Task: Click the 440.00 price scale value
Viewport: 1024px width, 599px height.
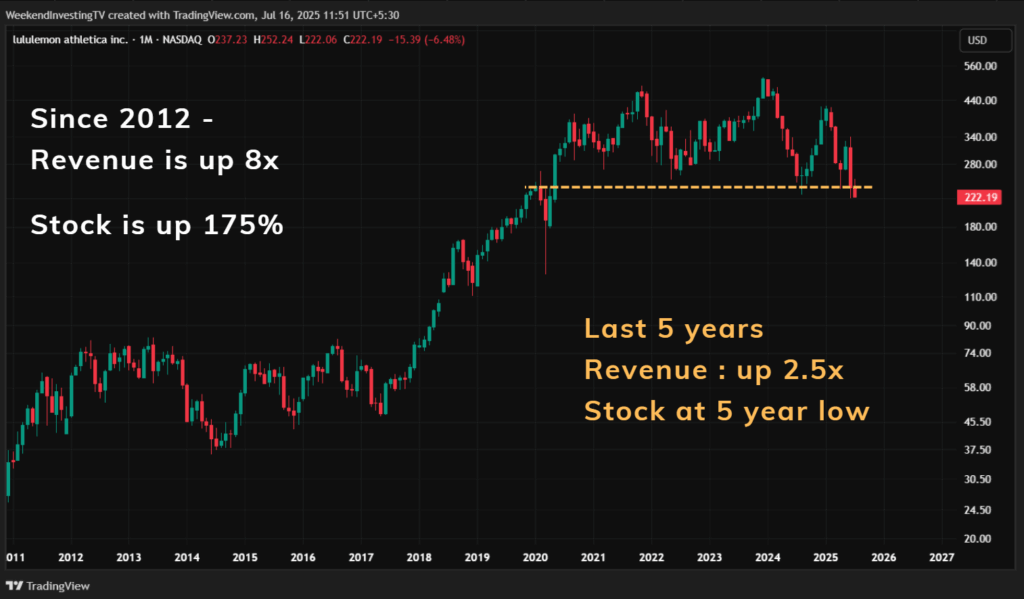Action: pos(980,101)
